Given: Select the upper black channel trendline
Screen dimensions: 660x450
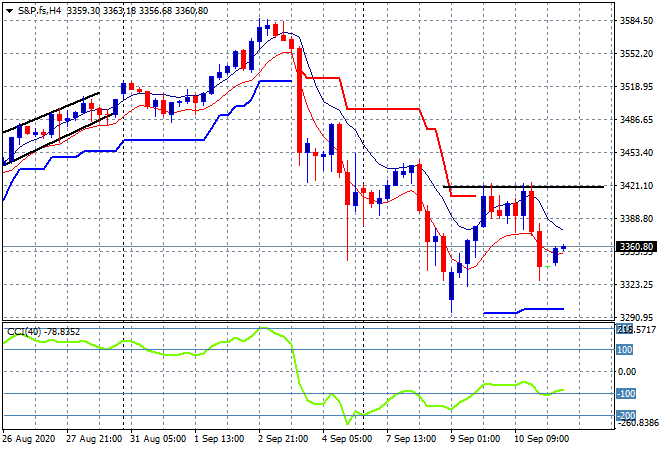Looking at the screenshot, I should (51, 112).
